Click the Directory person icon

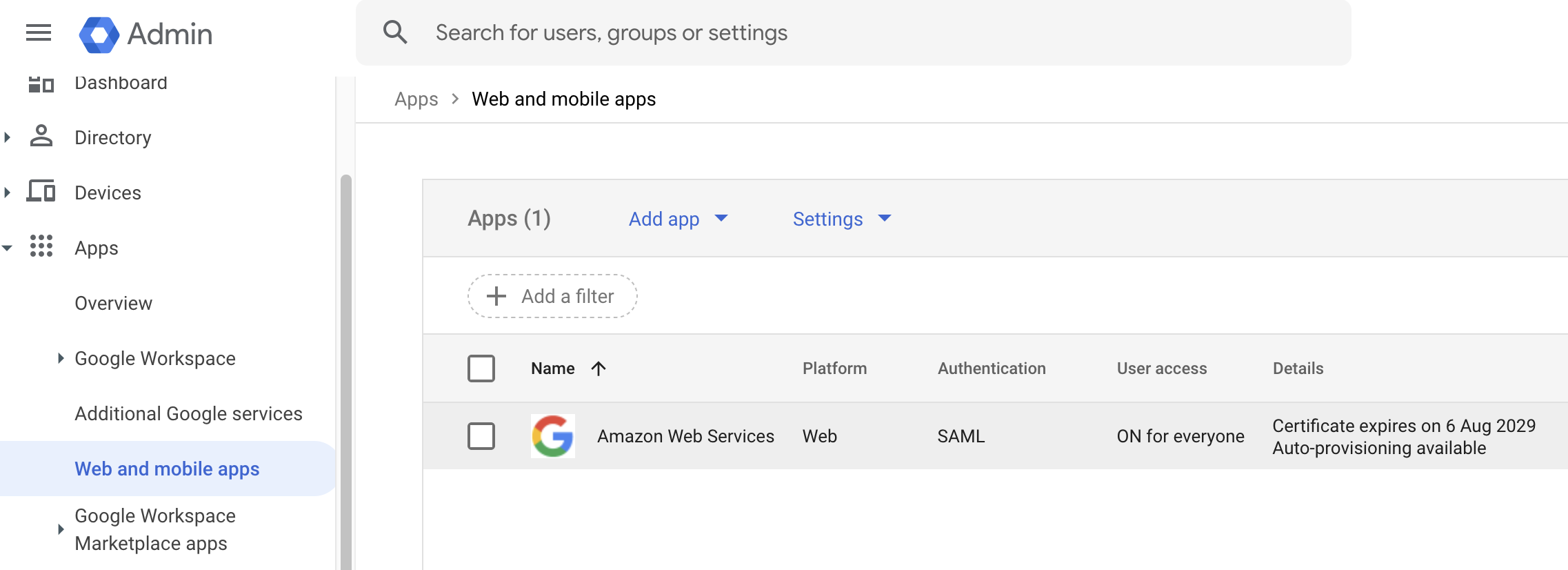41,136
